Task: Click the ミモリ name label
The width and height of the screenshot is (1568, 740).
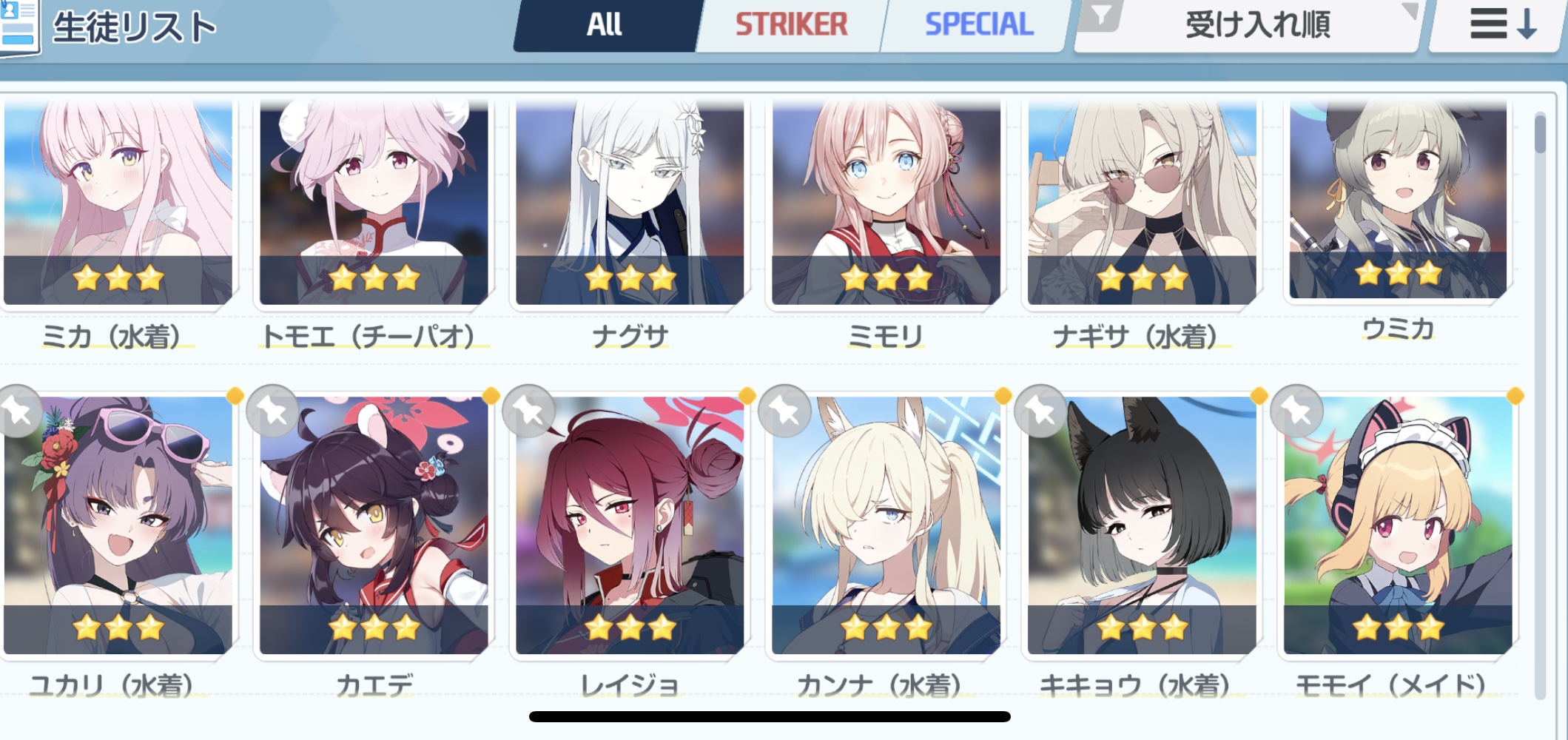Action: pyautogui.click(x=886, y=337)
